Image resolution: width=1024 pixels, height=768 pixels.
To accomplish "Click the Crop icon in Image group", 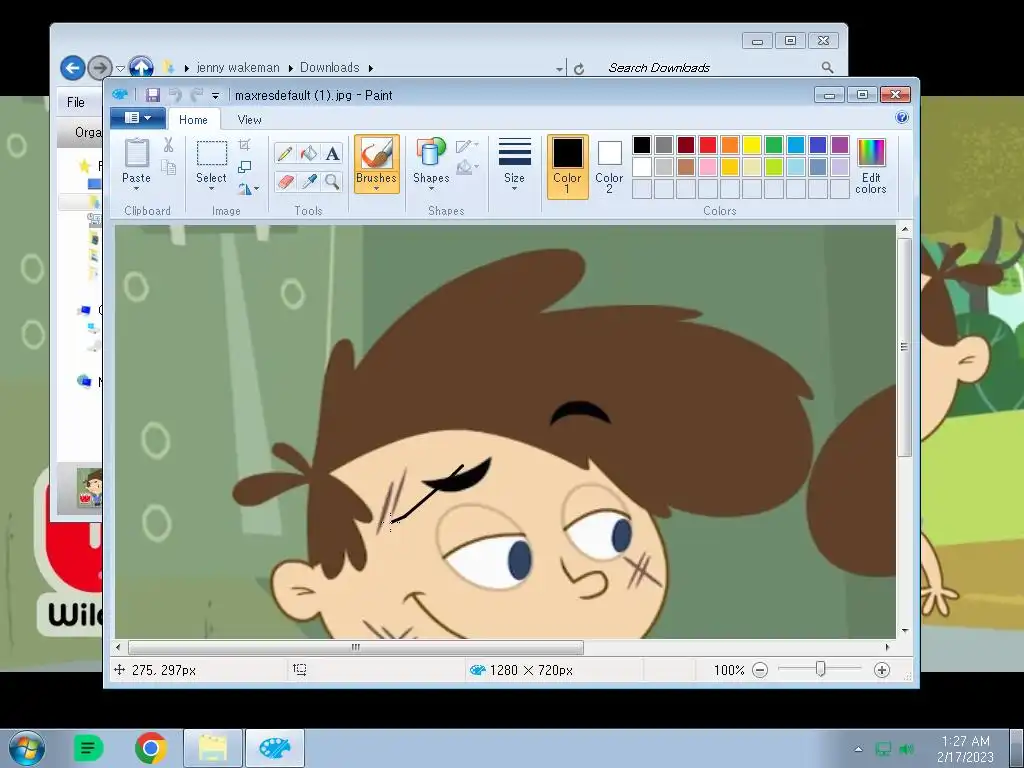I will pyautogui.click(x=244, y=145).
